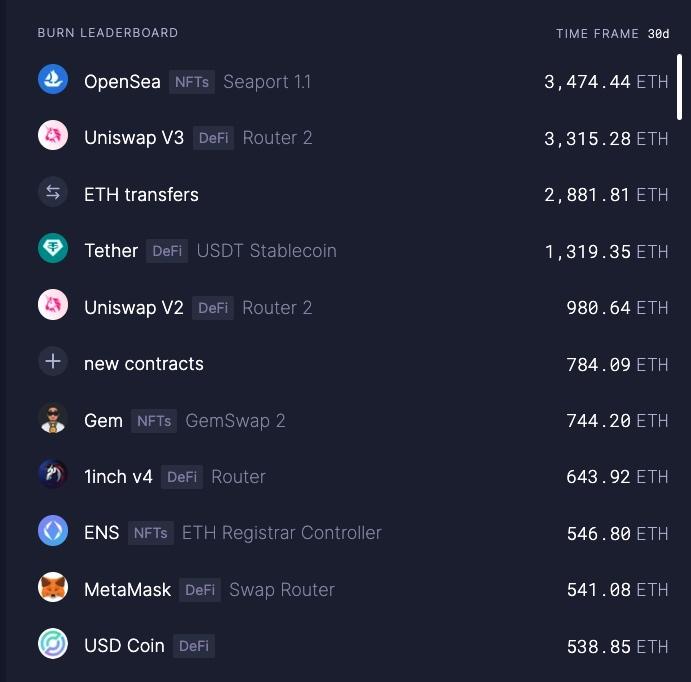Click the DeFi tag beside USD Coin
The image size is (691, 682).
pyautogui.click(x=194, y=646)
